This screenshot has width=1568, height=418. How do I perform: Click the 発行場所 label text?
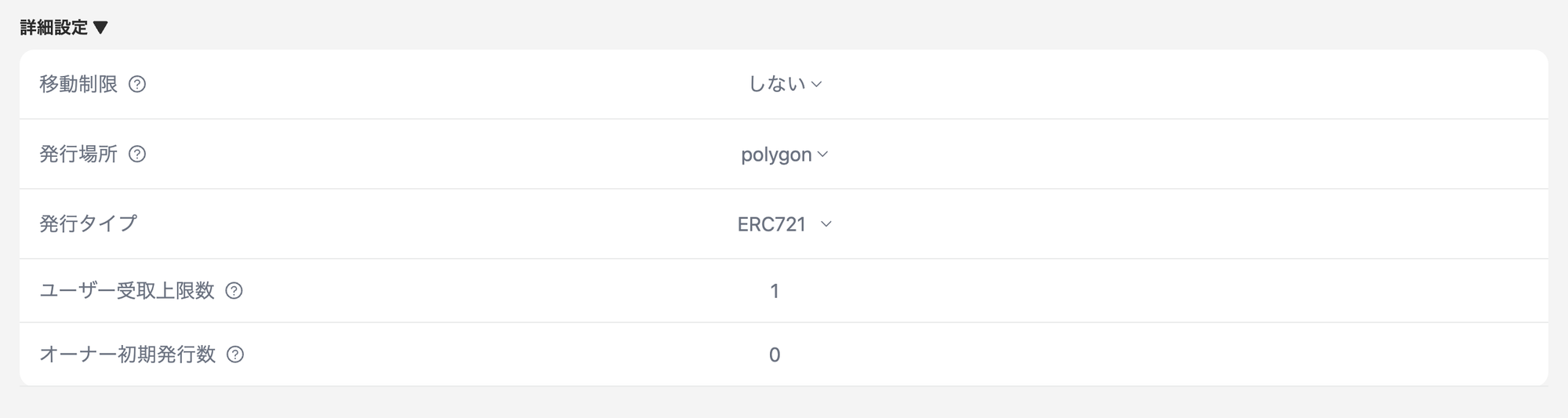tap(78, 154)
